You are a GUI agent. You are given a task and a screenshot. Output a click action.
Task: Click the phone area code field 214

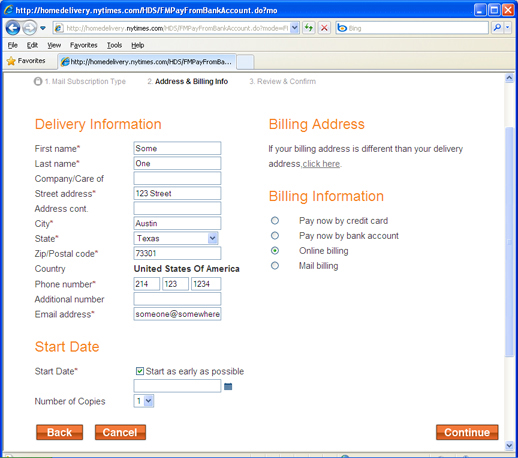(147, 284)
